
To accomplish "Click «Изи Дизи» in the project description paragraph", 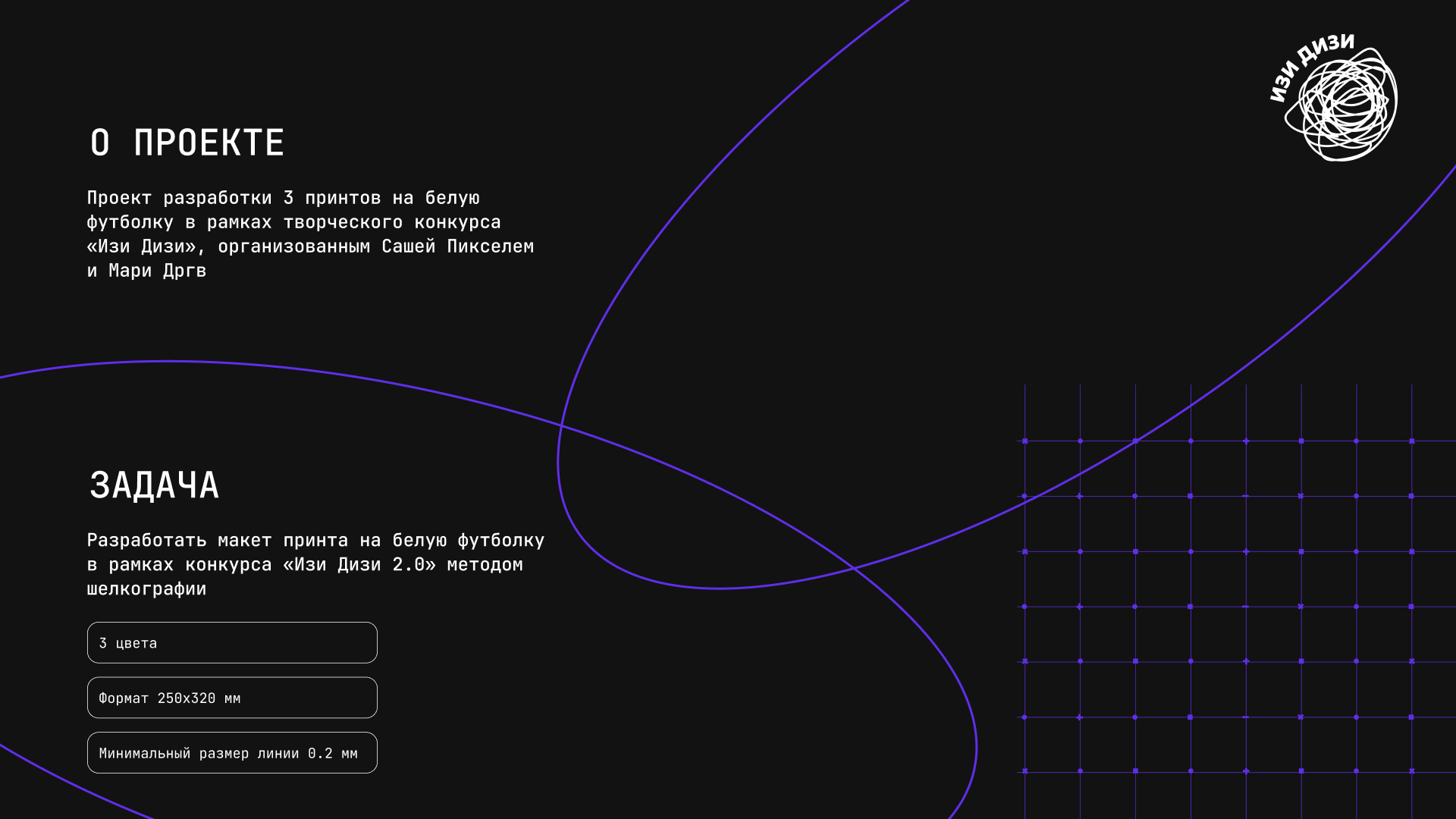I will [141, 246].
